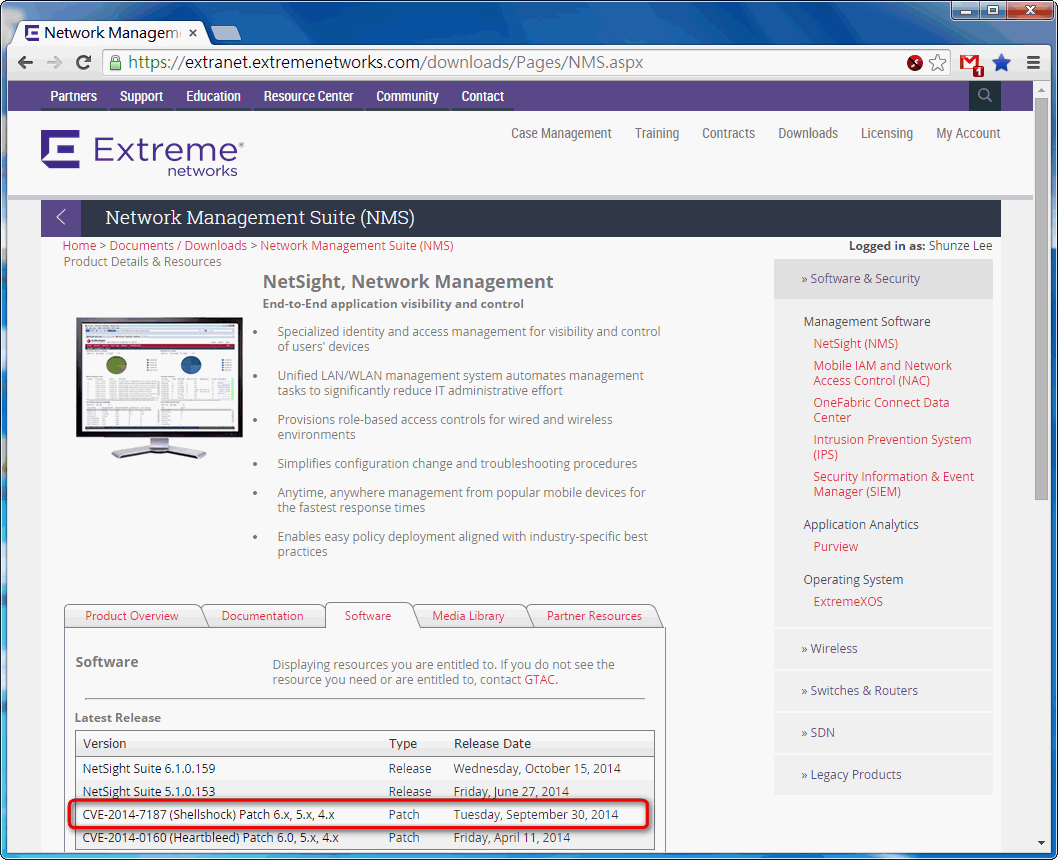Open the NetSight (NMS) sidebar link

coord(856,343)
